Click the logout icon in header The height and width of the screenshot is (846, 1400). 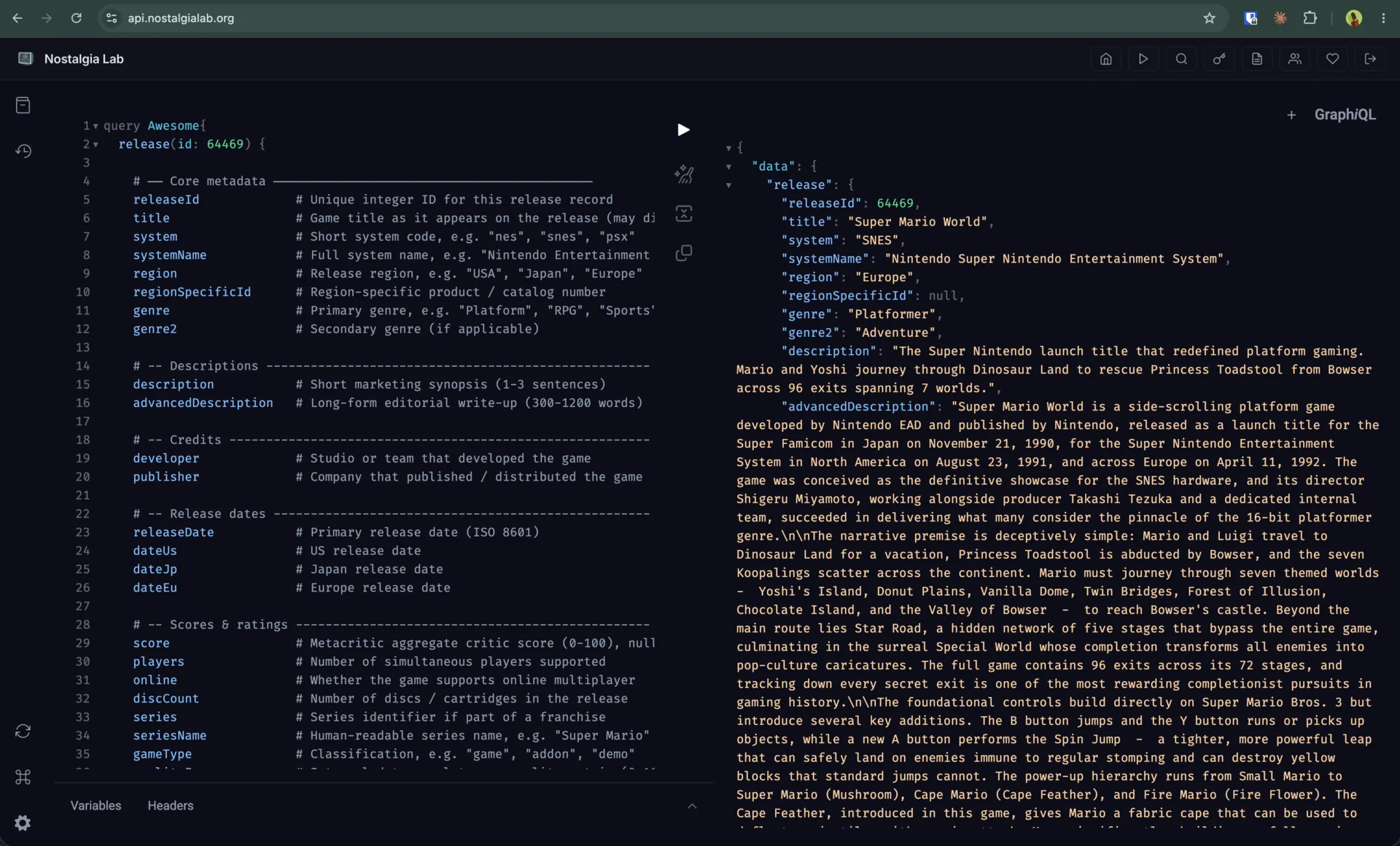pyautogui.click(x=1371, y=59)
